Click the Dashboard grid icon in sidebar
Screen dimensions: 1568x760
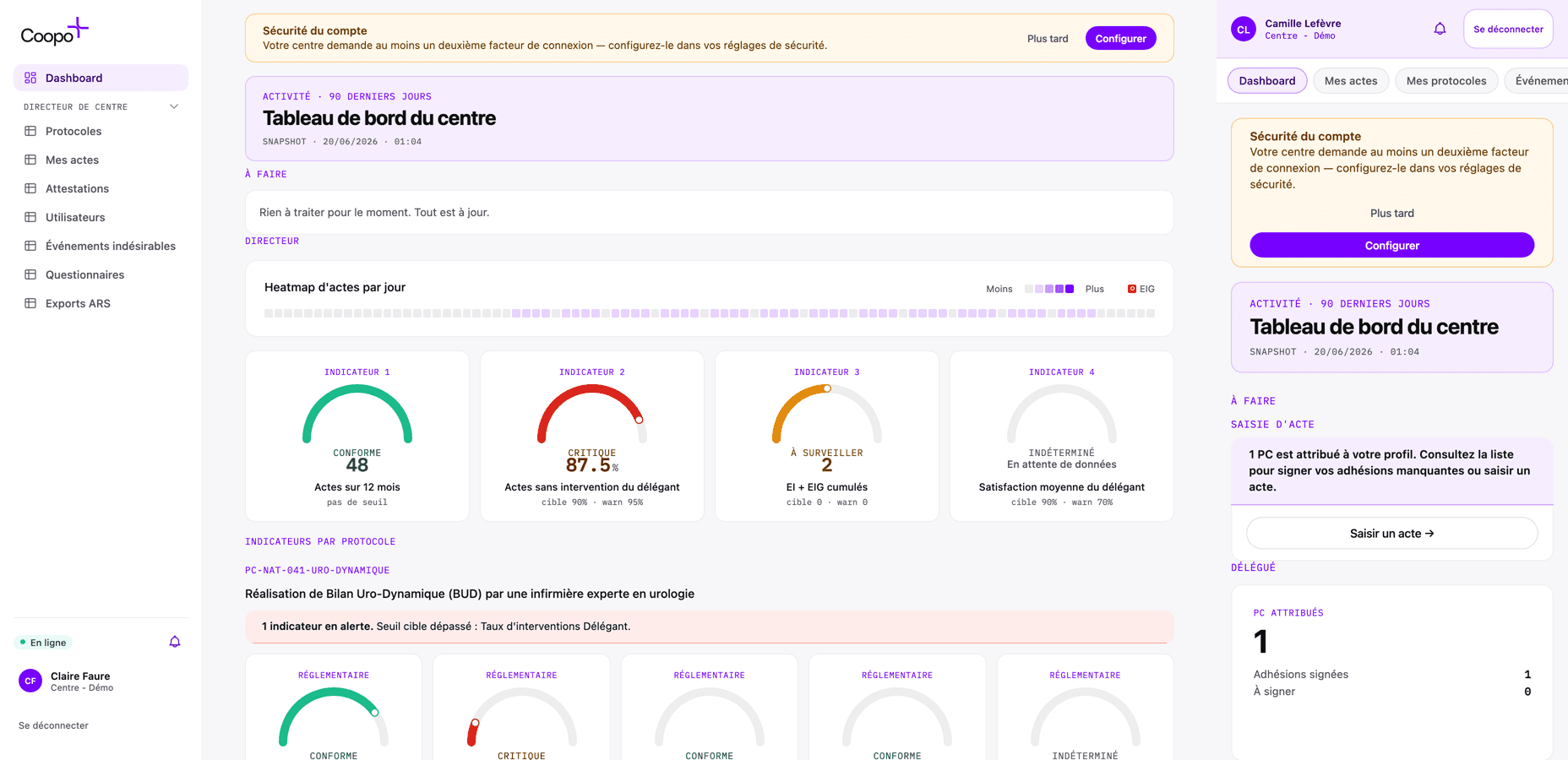coord(30,78)
